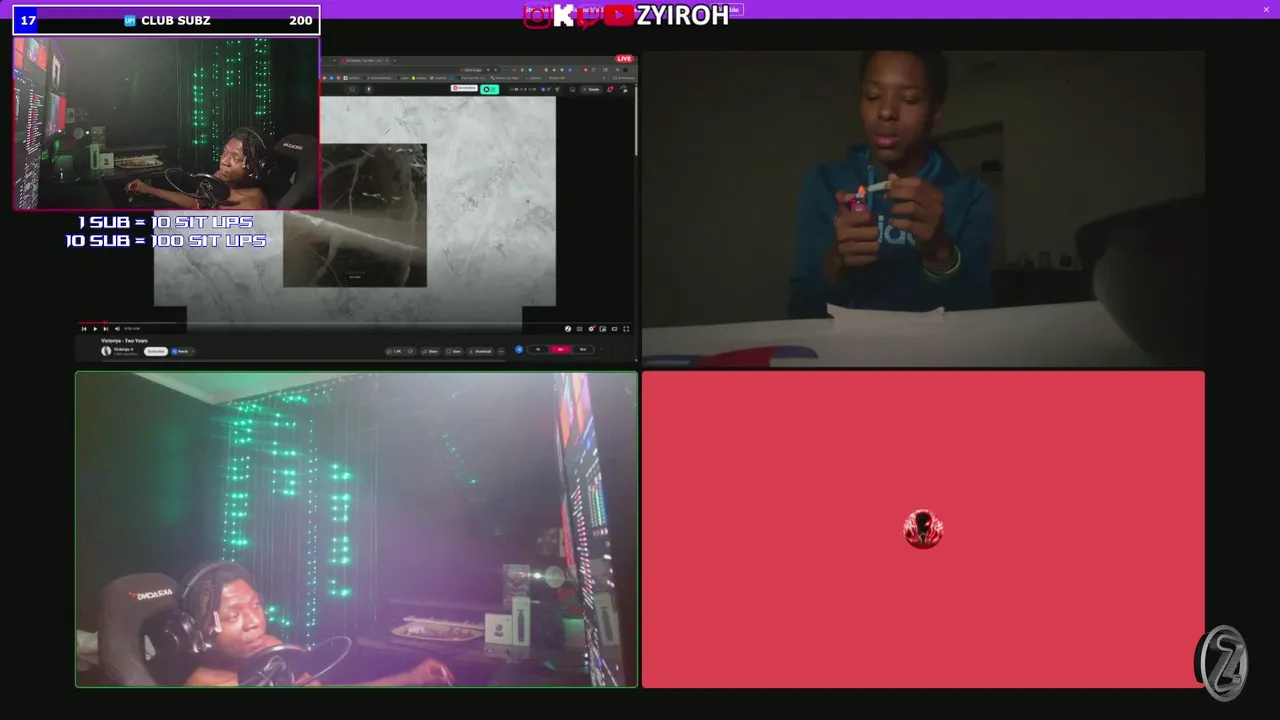1280x720 pixels.
Task: Click the ZYIROH channel name banner
Action: 682,15
